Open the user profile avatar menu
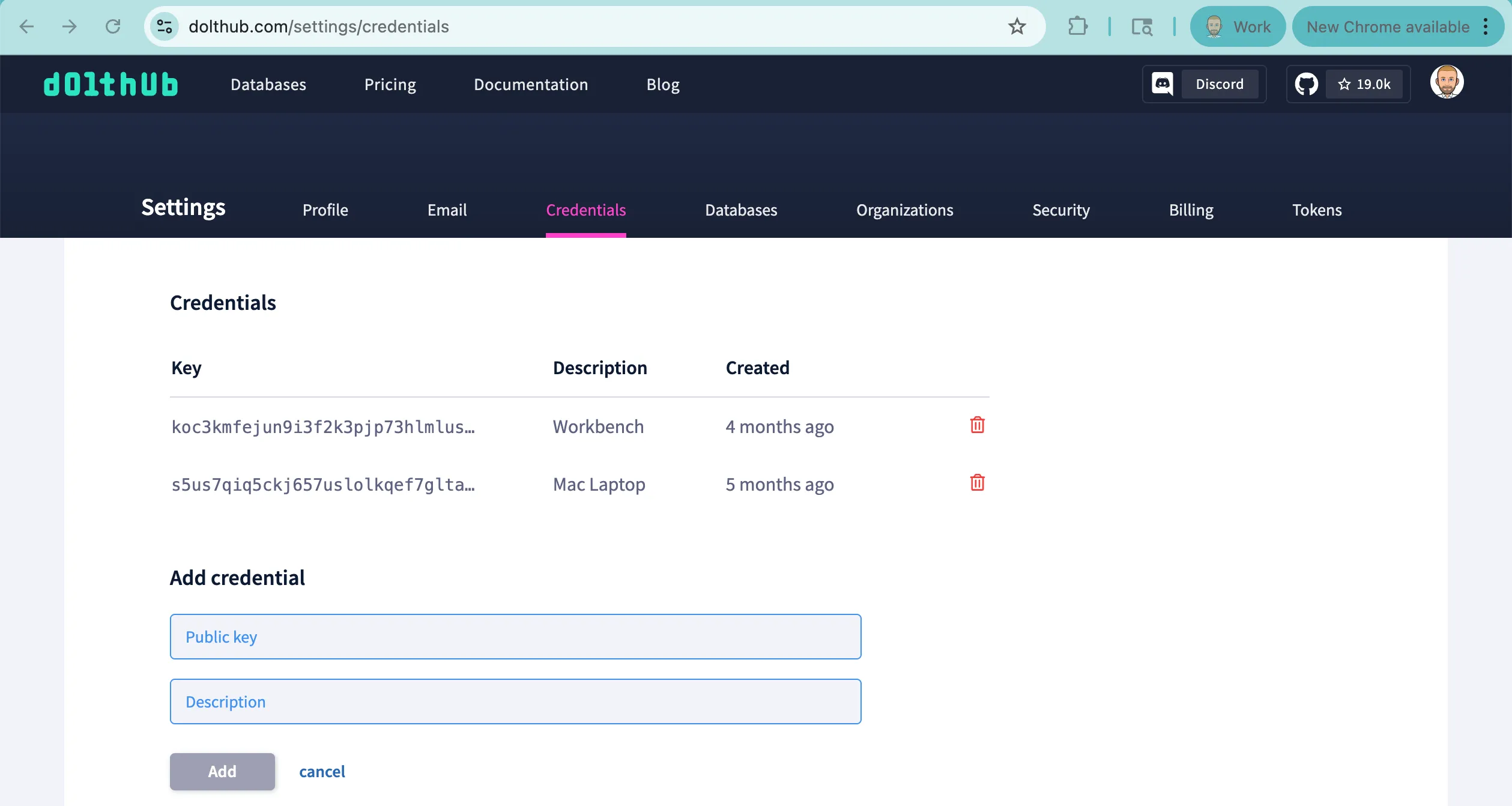 pyautogui.click(x=1447, y=82)
